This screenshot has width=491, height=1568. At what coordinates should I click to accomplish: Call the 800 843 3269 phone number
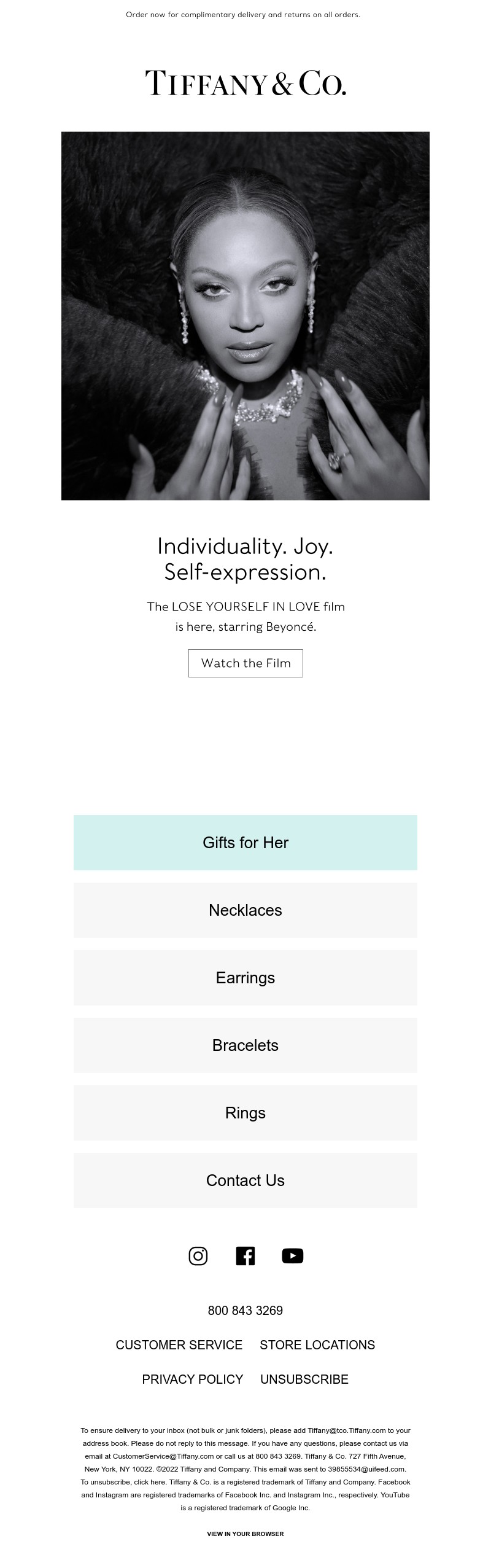pyautogui.click(x=245, y=1311)
